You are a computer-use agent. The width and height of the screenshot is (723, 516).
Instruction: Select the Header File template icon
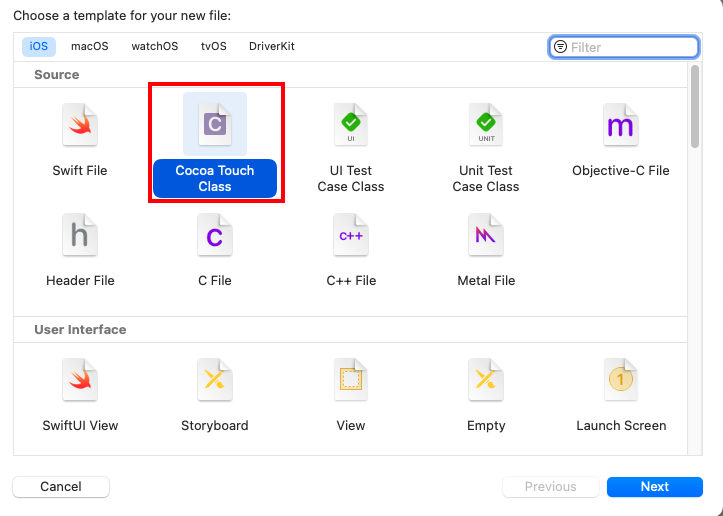click(x=80, y=235)
